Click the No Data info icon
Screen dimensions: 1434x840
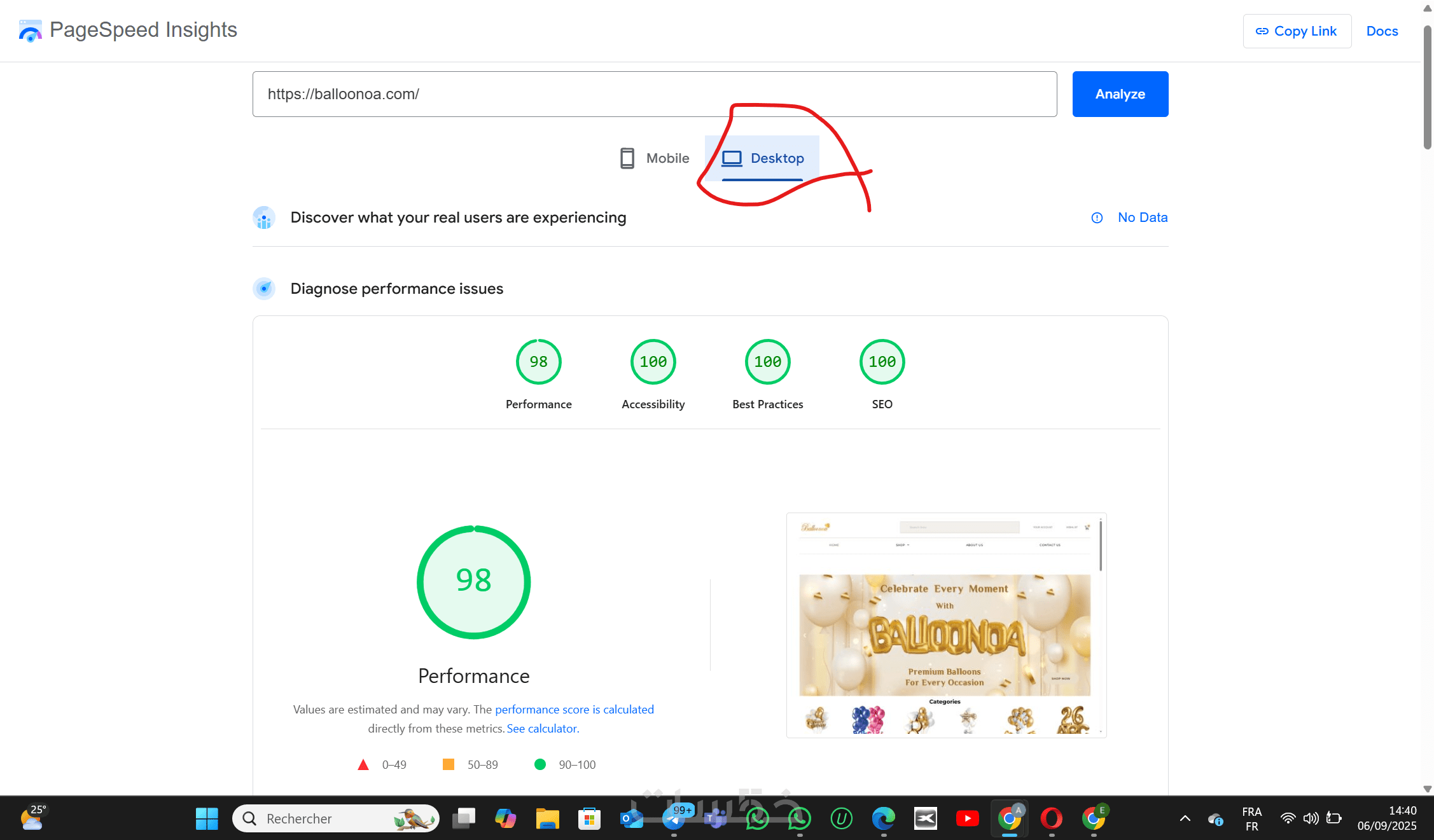coord(1097,218)
